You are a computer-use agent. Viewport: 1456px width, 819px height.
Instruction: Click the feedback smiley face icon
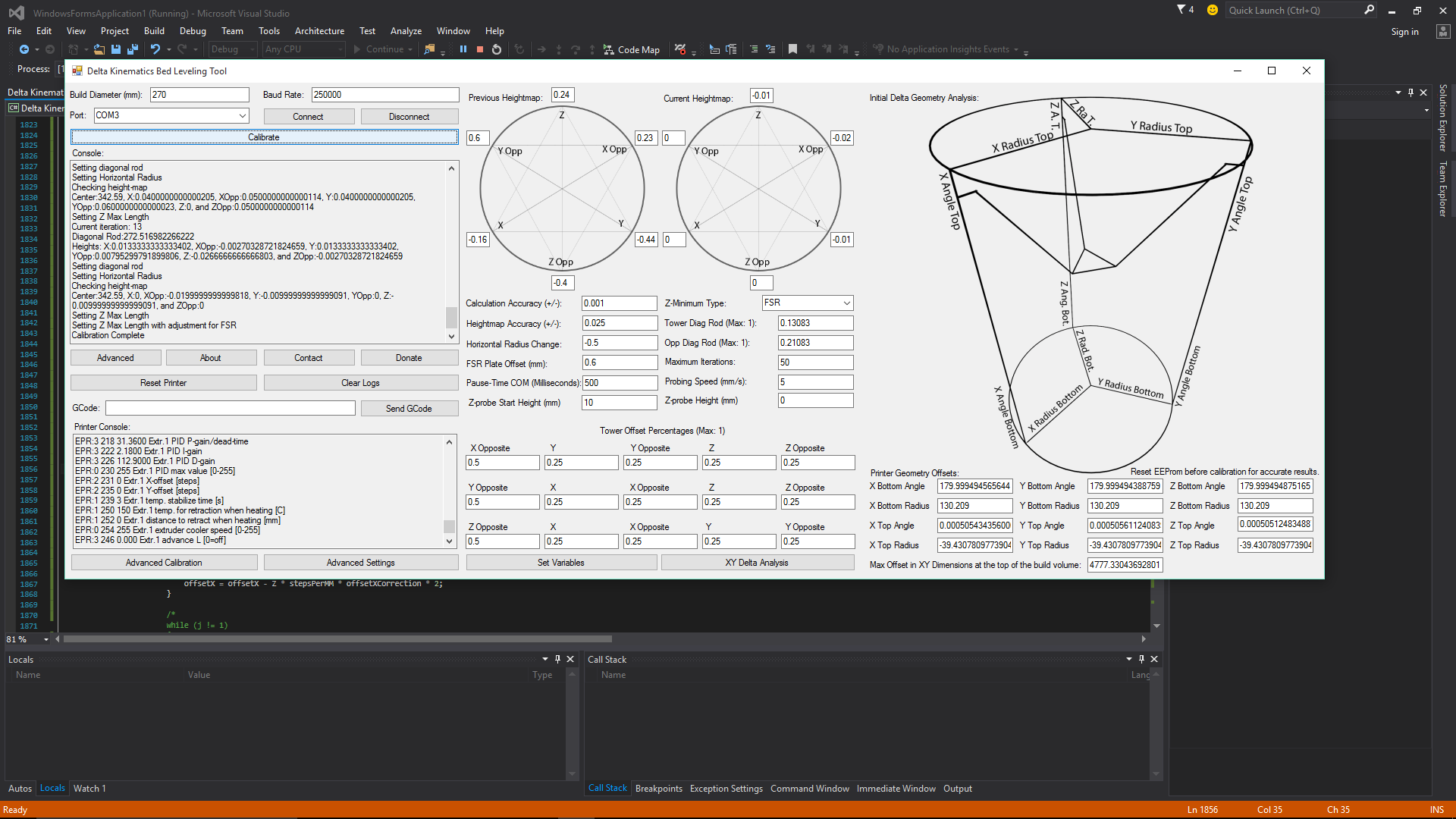pos(1212,10)
